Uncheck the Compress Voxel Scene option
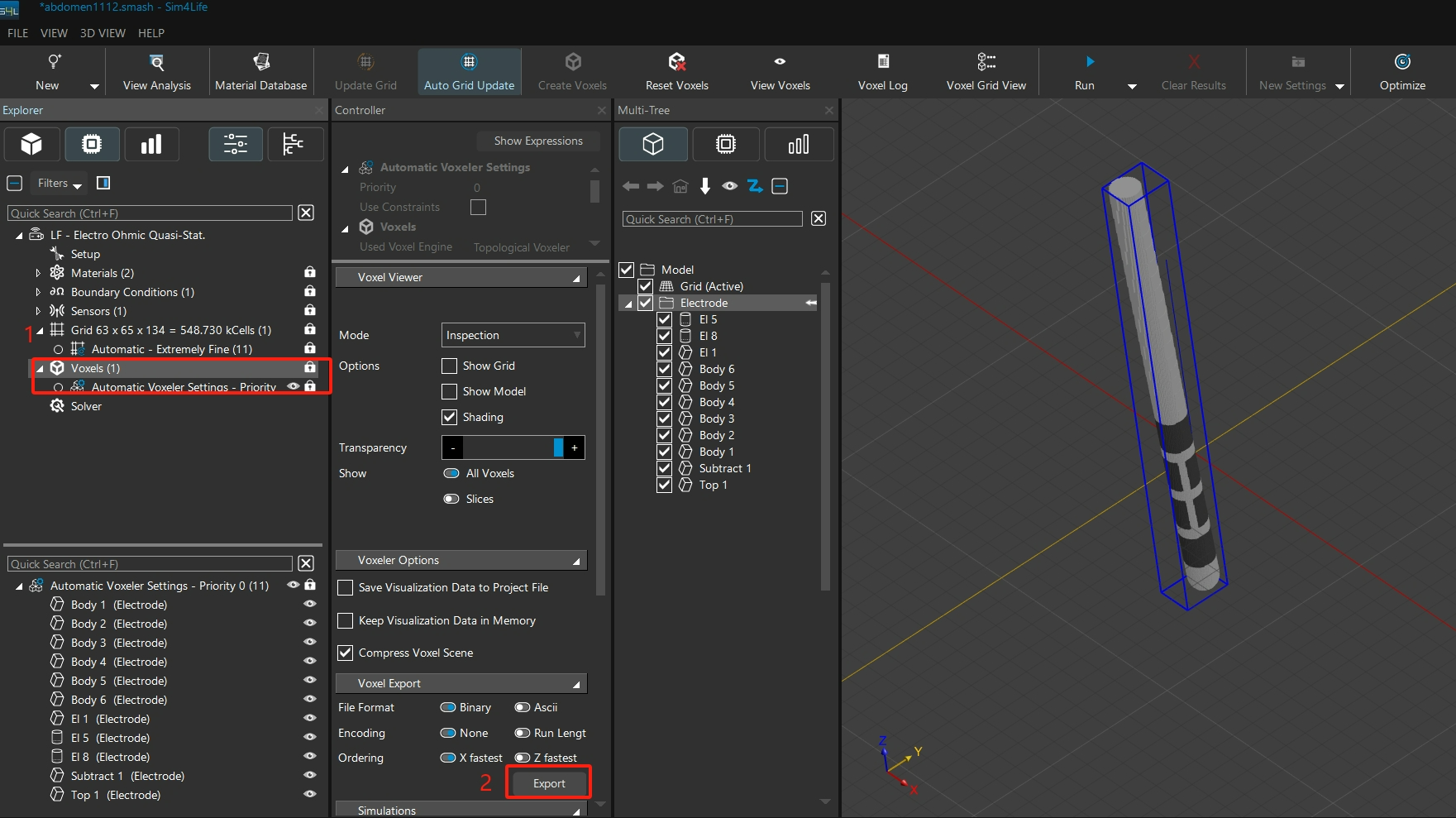This screenshot has height=818, width=1456. coord(346,653)
